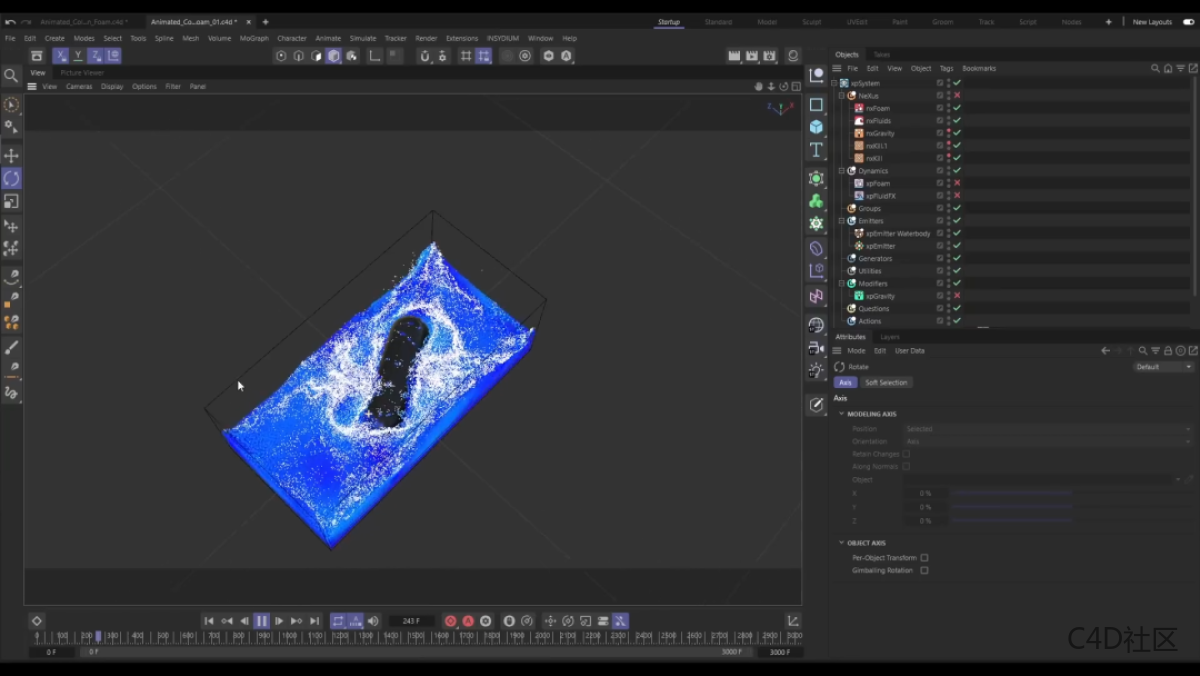Add a Cube primitive from side palette
Image resolution: width=1200 pixels, height=676 pixels.
816,127
